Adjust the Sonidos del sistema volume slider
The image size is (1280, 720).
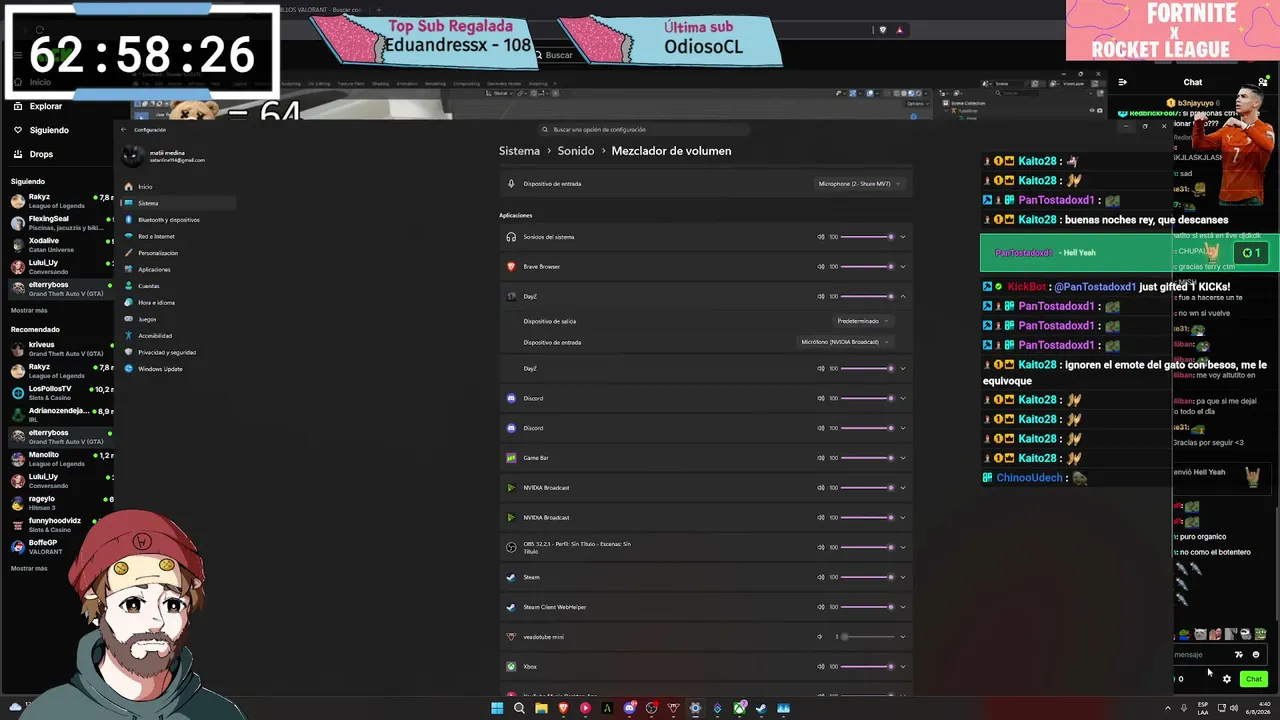(x=867, y=237)
